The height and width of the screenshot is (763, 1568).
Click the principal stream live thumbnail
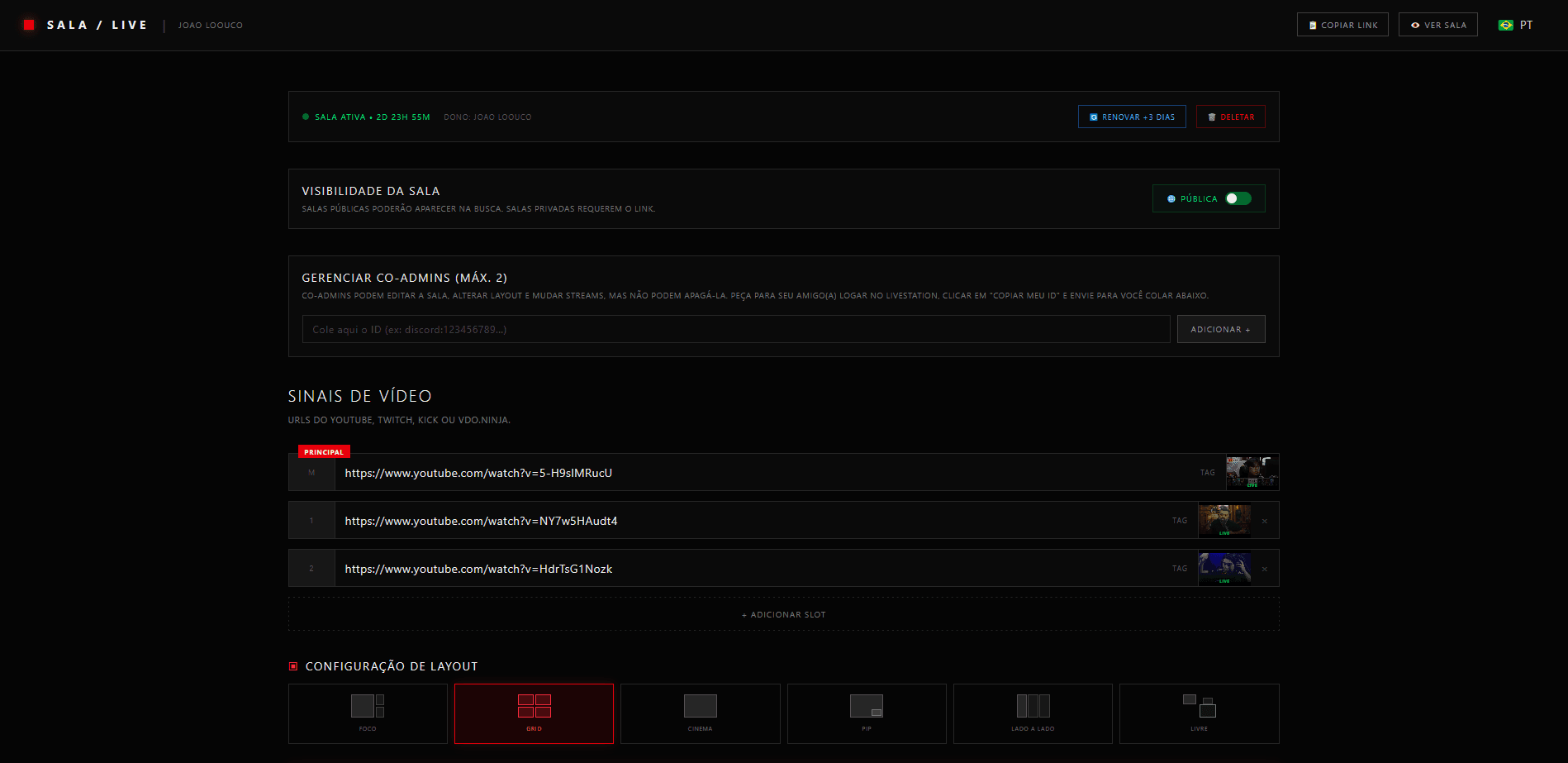1252,472
